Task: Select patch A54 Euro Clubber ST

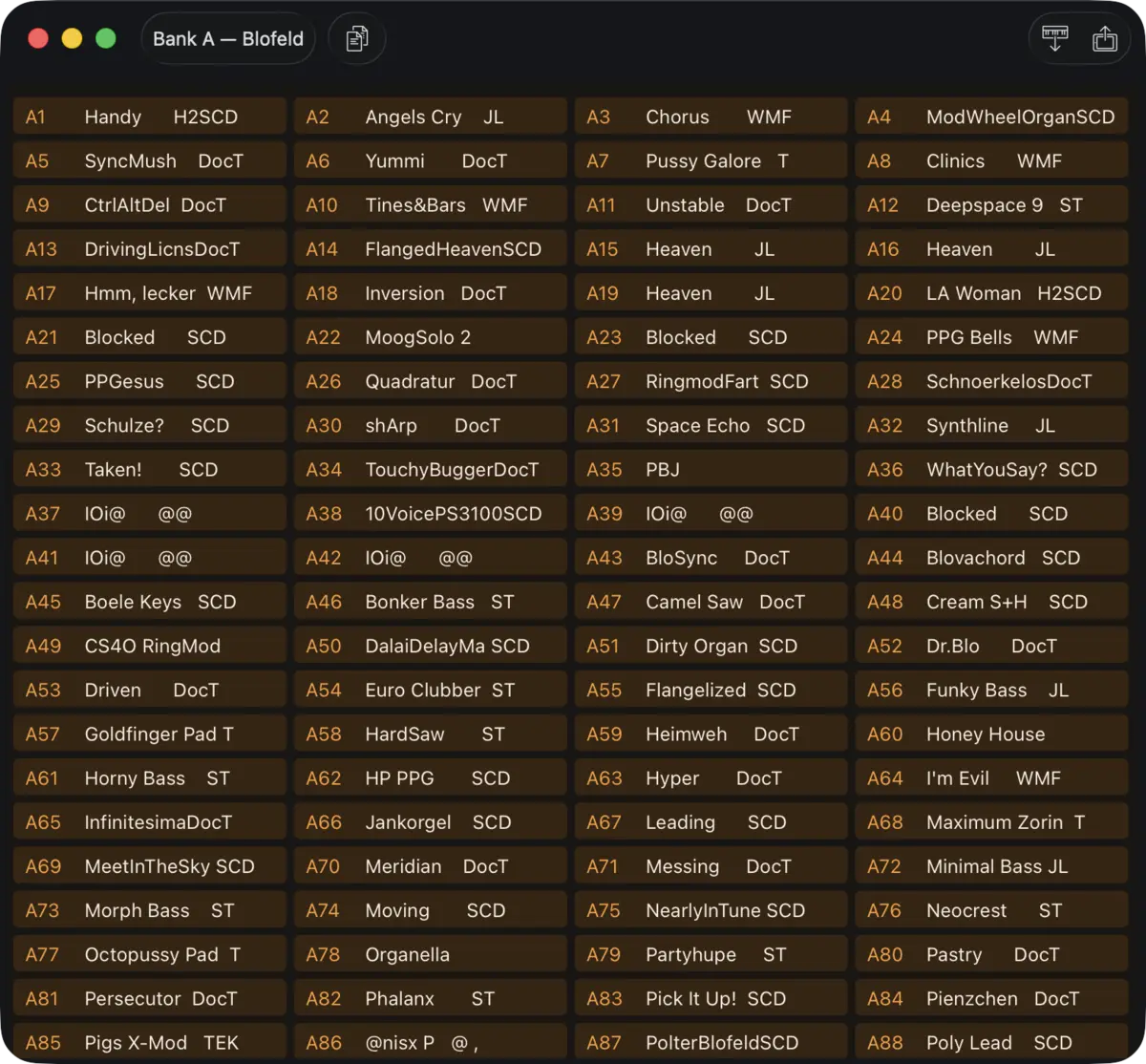Action: point(431,690)
